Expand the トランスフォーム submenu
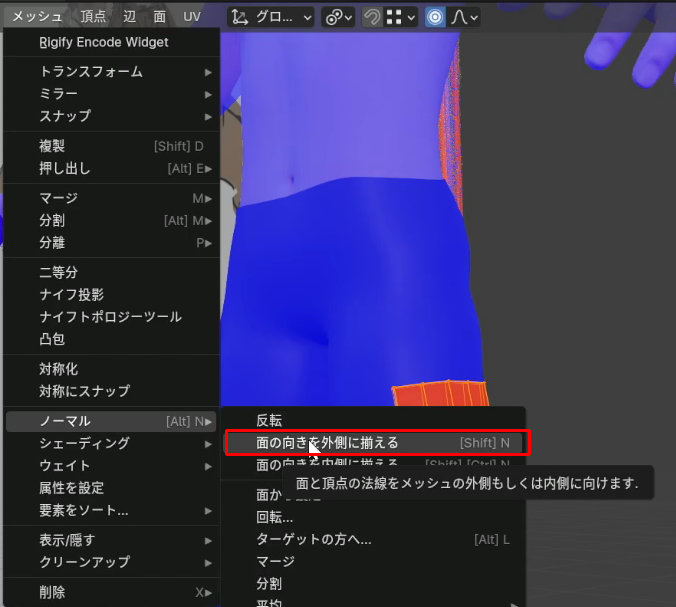Viewport: 676px width, 607px height. coord(112,72)
